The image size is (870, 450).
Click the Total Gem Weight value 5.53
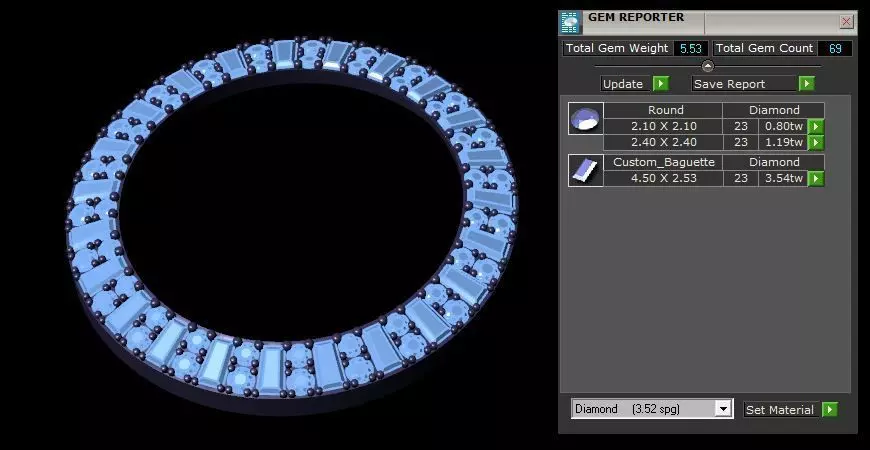click(691, 48)
